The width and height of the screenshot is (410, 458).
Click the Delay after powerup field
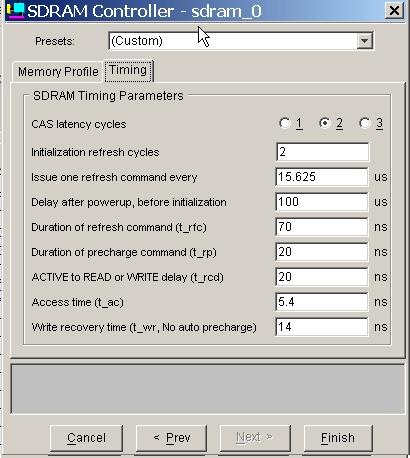click(322, 202)
